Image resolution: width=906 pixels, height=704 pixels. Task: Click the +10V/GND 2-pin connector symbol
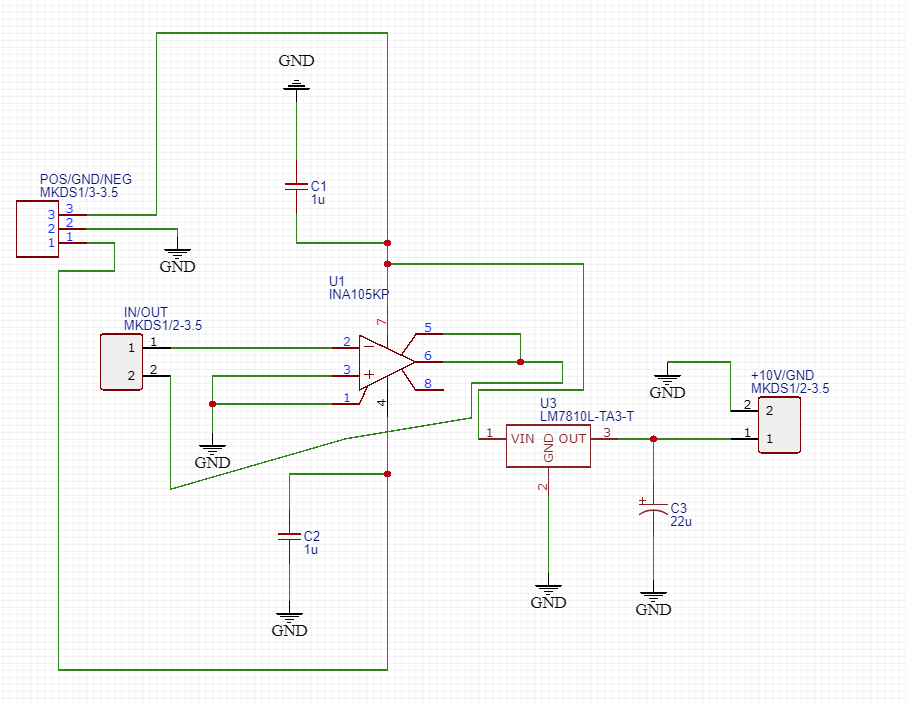779,424
